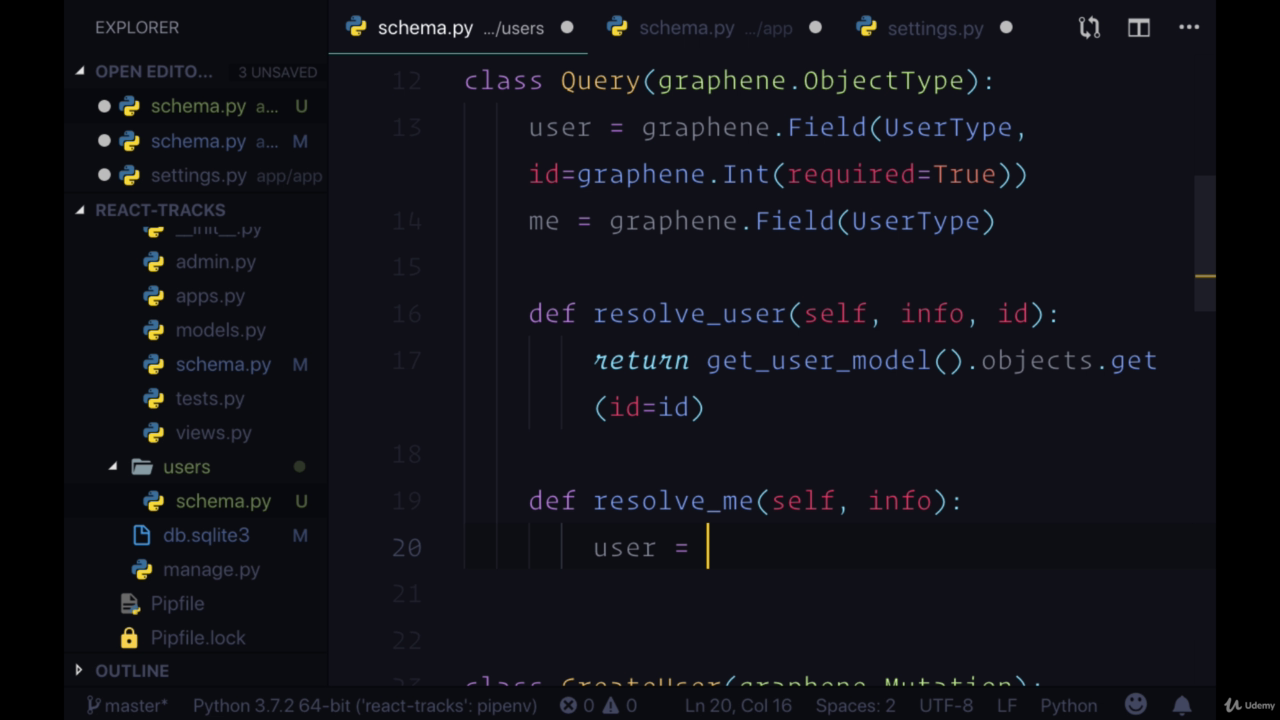
Task: Click Python icon beside models.py
Action: pos(153,330)
